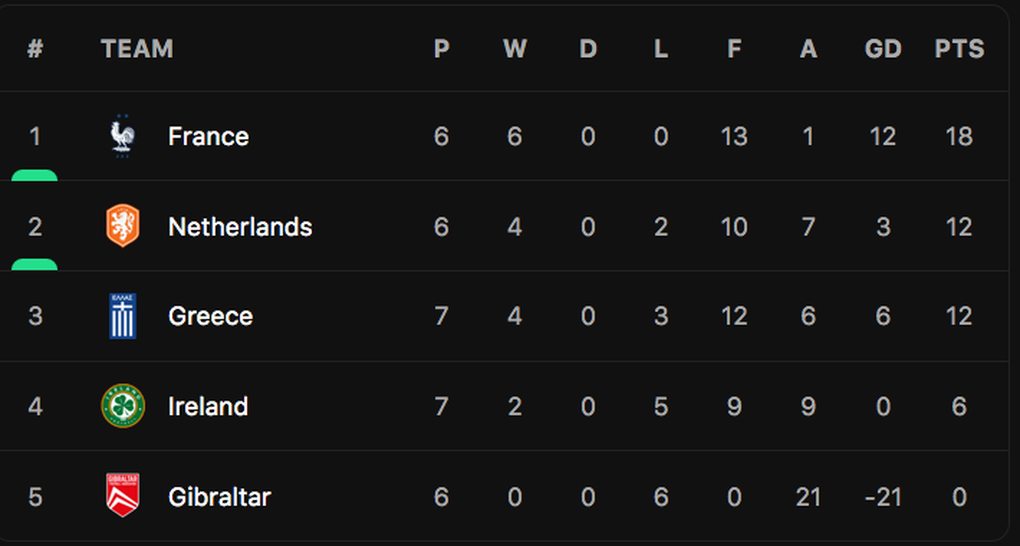The height and width of the screenshot is (546, 1020).
Task: Click the Netherlands orange lion crest
Action: [123, 226]
